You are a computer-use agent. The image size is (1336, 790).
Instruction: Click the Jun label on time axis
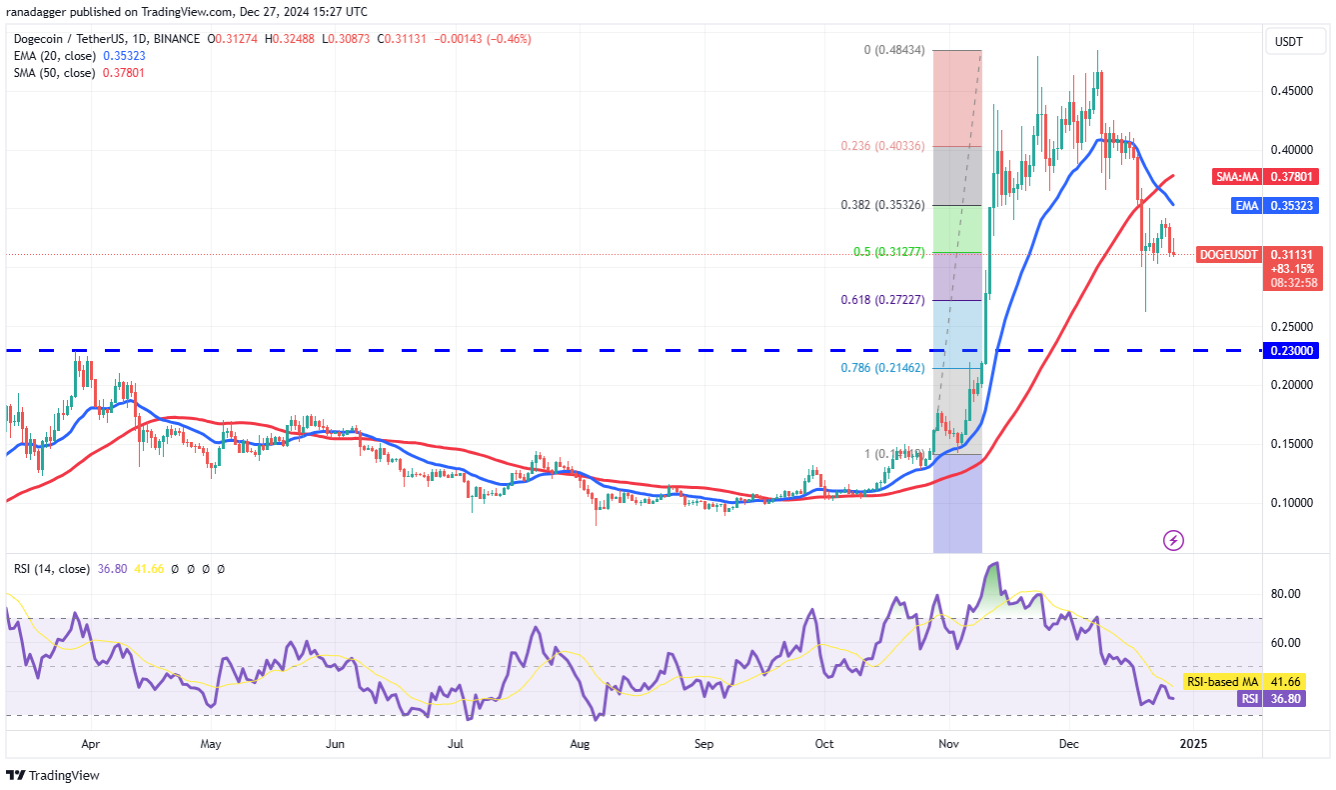click(335, 745)
